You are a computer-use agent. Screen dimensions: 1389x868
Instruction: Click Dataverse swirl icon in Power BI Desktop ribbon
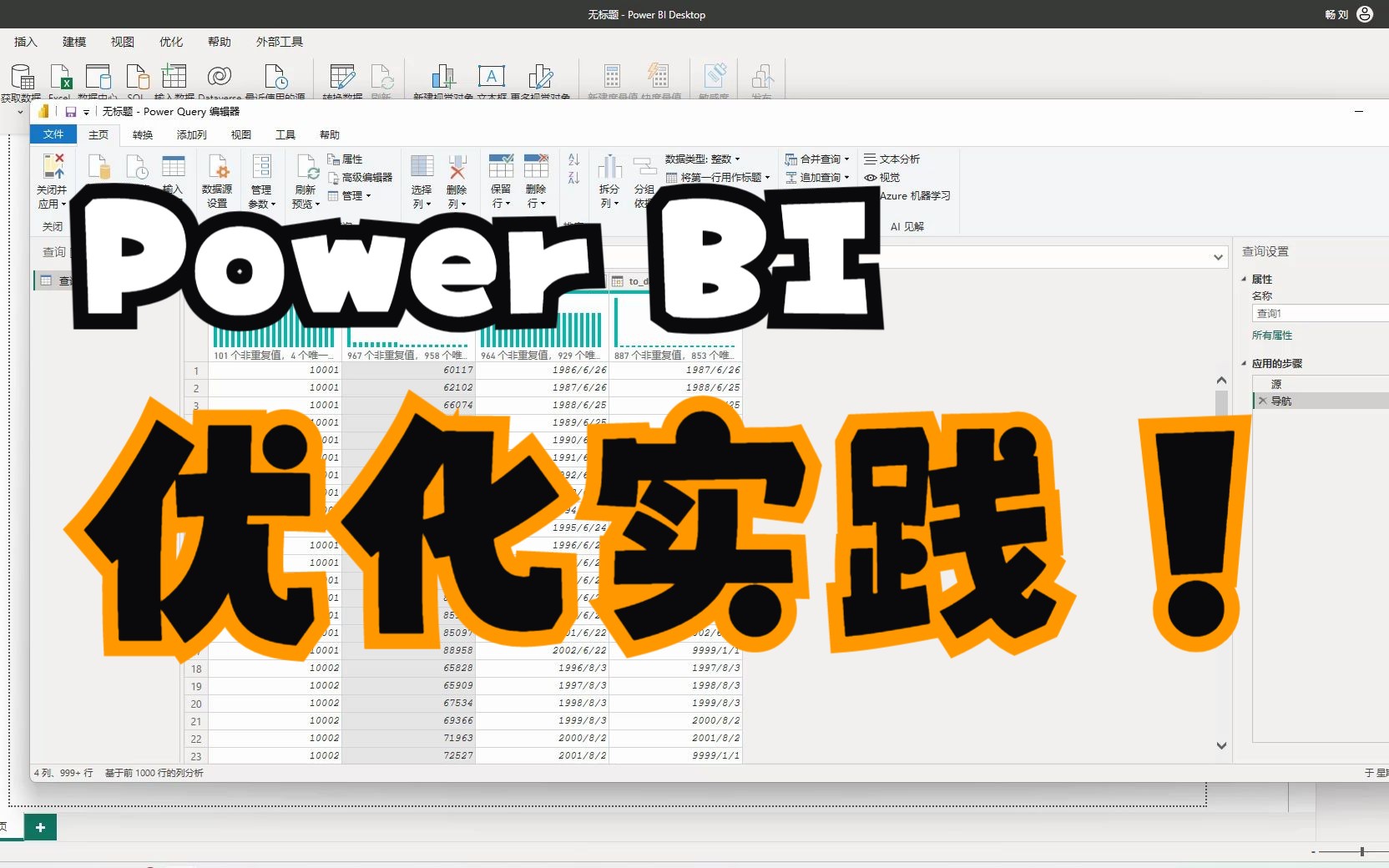pos(220,77)
